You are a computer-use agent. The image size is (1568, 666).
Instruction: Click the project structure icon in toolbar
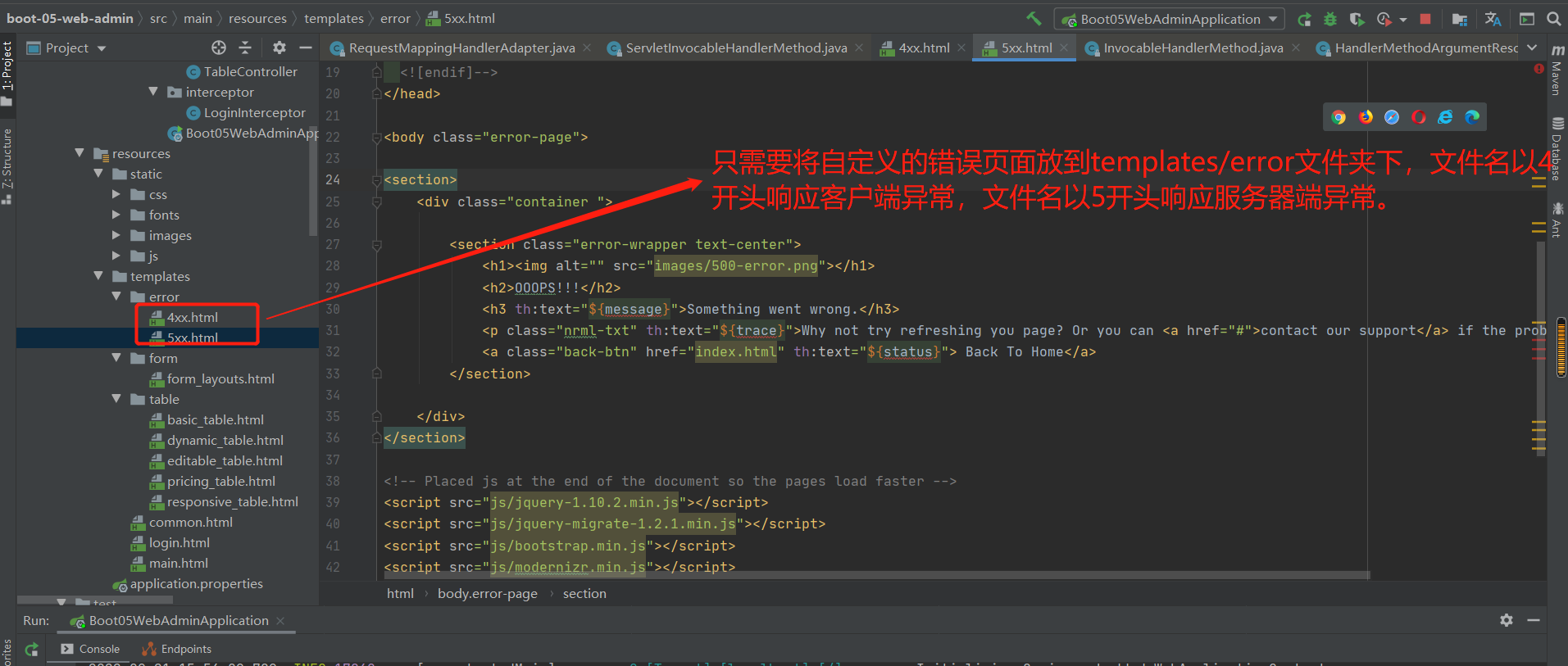click(1459, 19)
